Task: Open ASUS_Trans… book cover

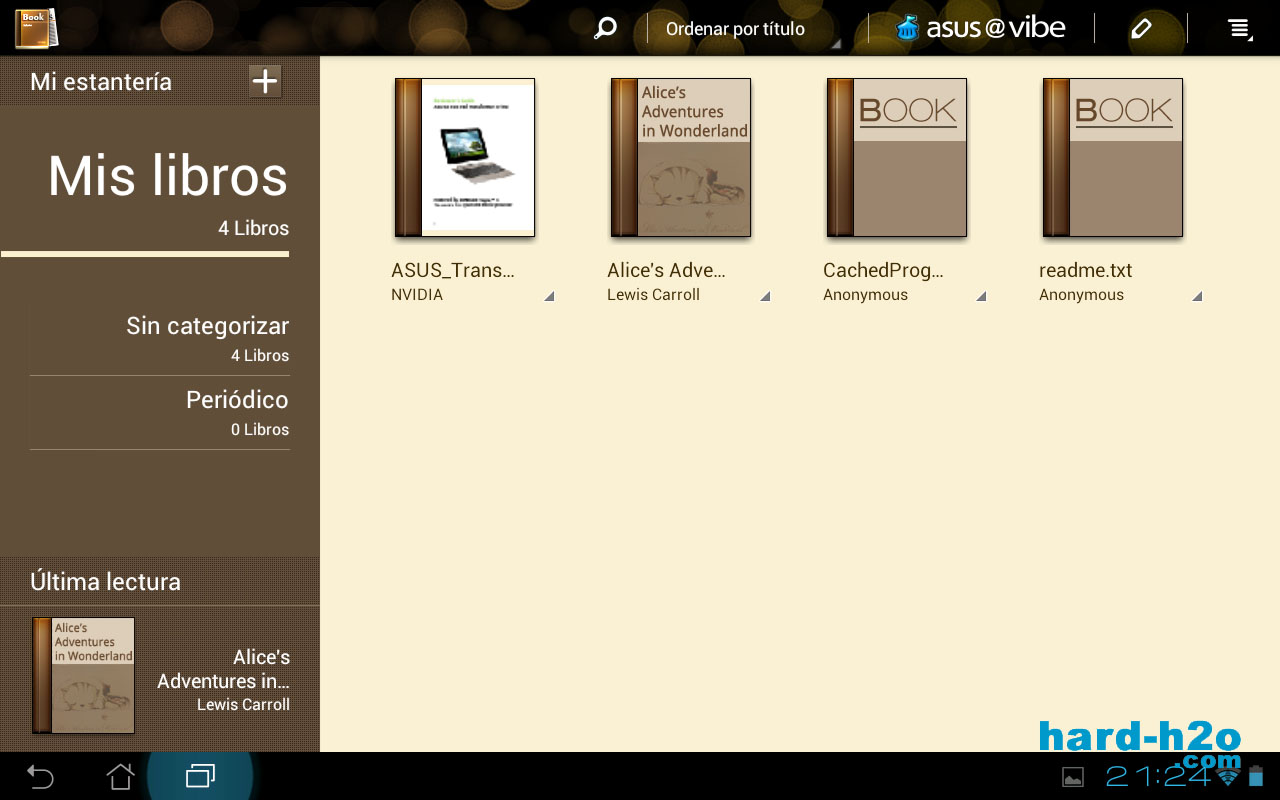Action: click(x=465, y=158)
